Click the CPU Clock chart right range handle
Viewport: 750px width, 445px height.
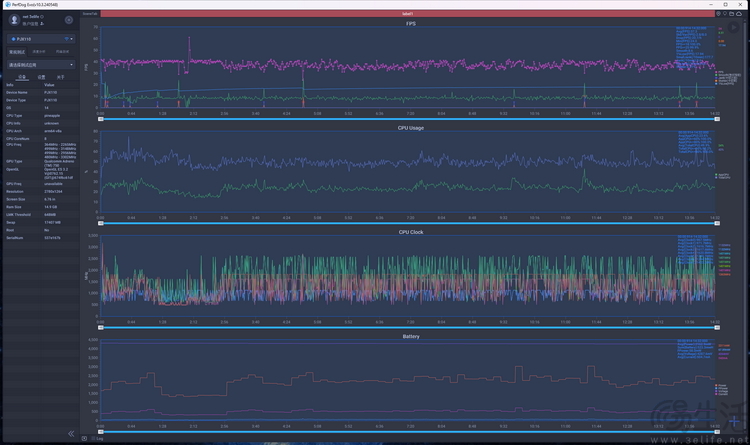tap(717, 328)
